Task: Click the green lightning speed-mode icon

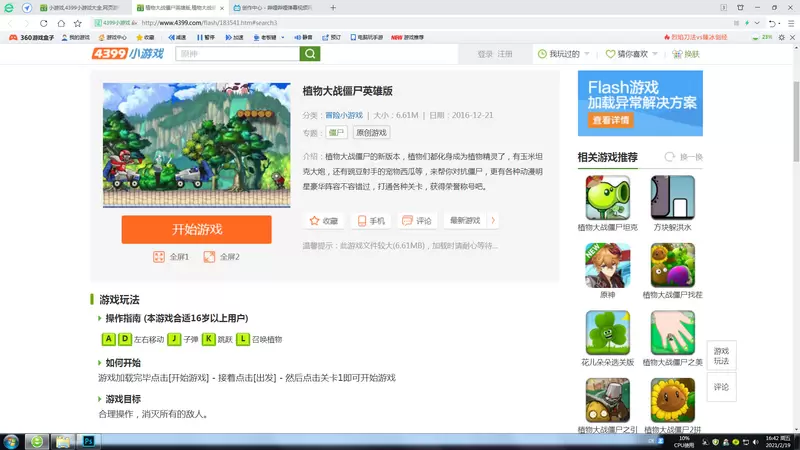Action: 747,23
